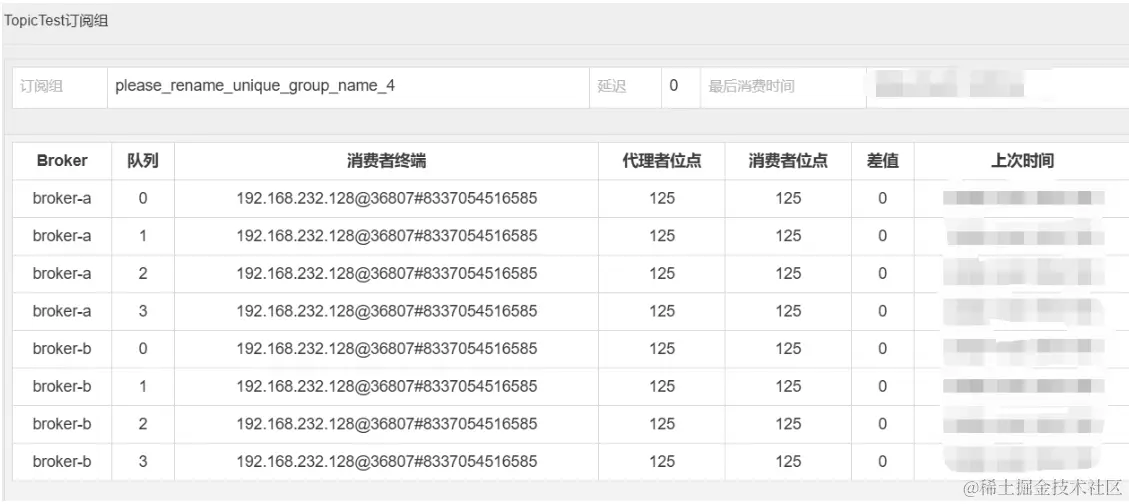Click the Broker column header
Screen dimensions: 1129x504
pos(62,161)
